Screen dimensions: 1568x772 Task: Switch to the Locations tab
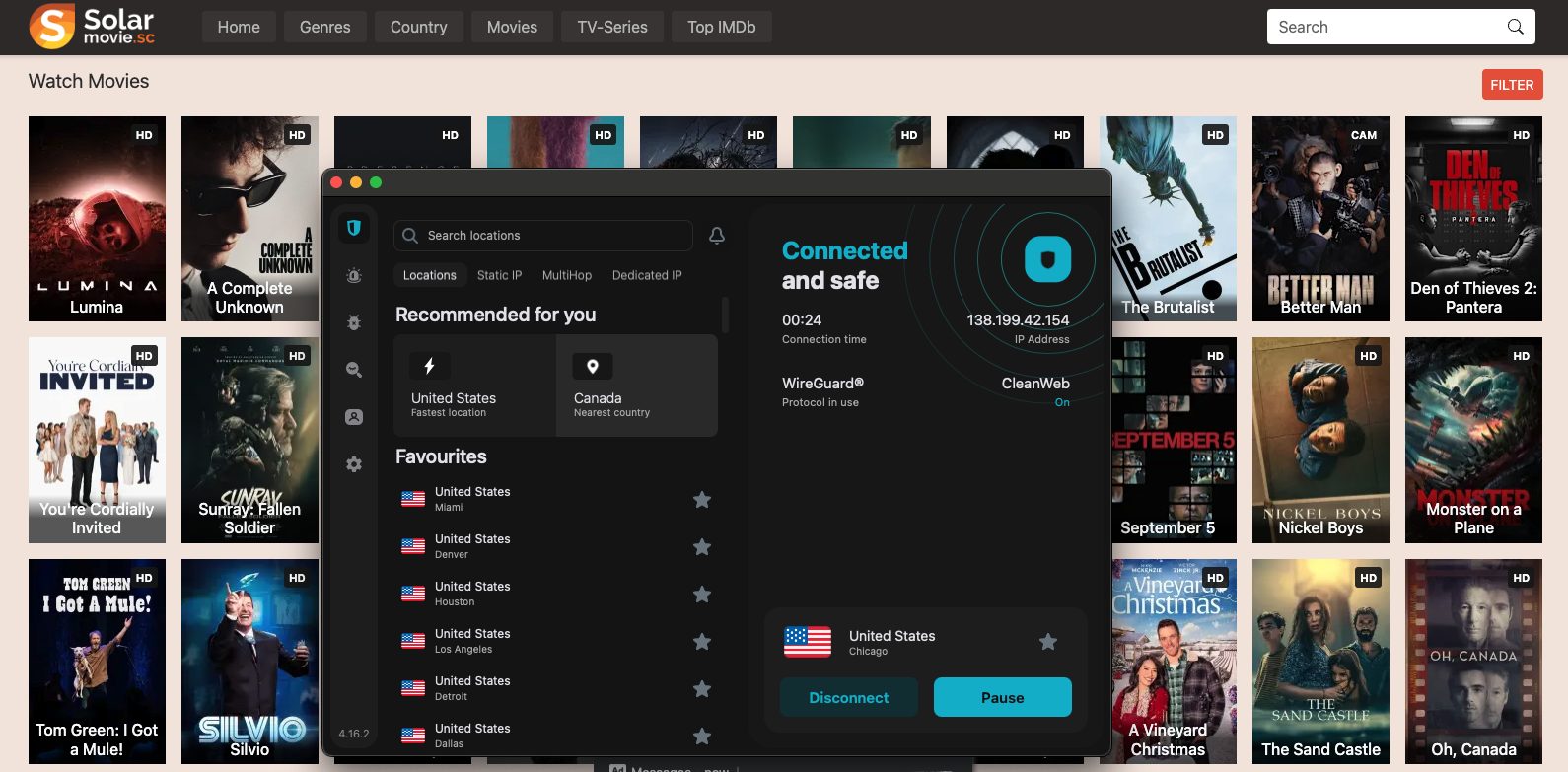[430, 275]
